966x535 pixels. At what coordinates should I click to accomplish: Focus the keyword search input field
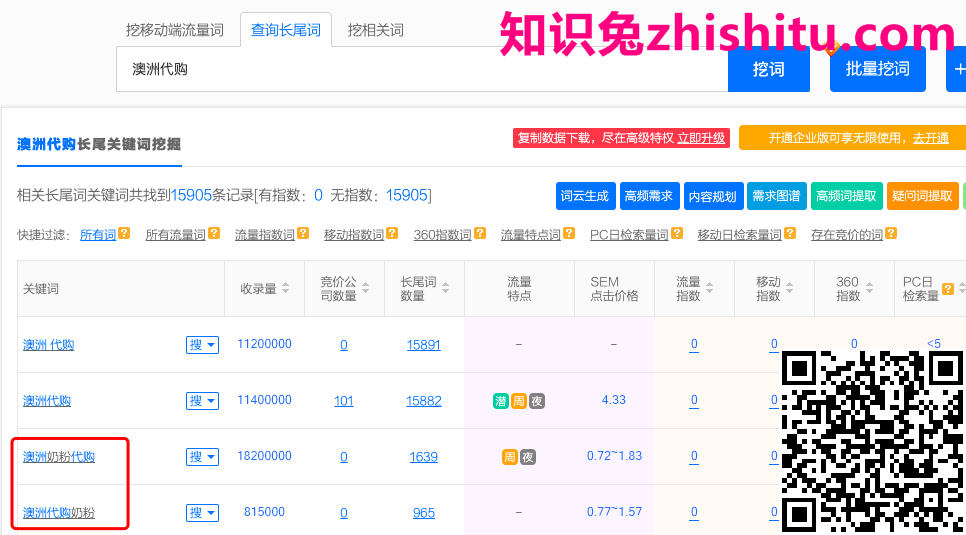tap(422, 69)
